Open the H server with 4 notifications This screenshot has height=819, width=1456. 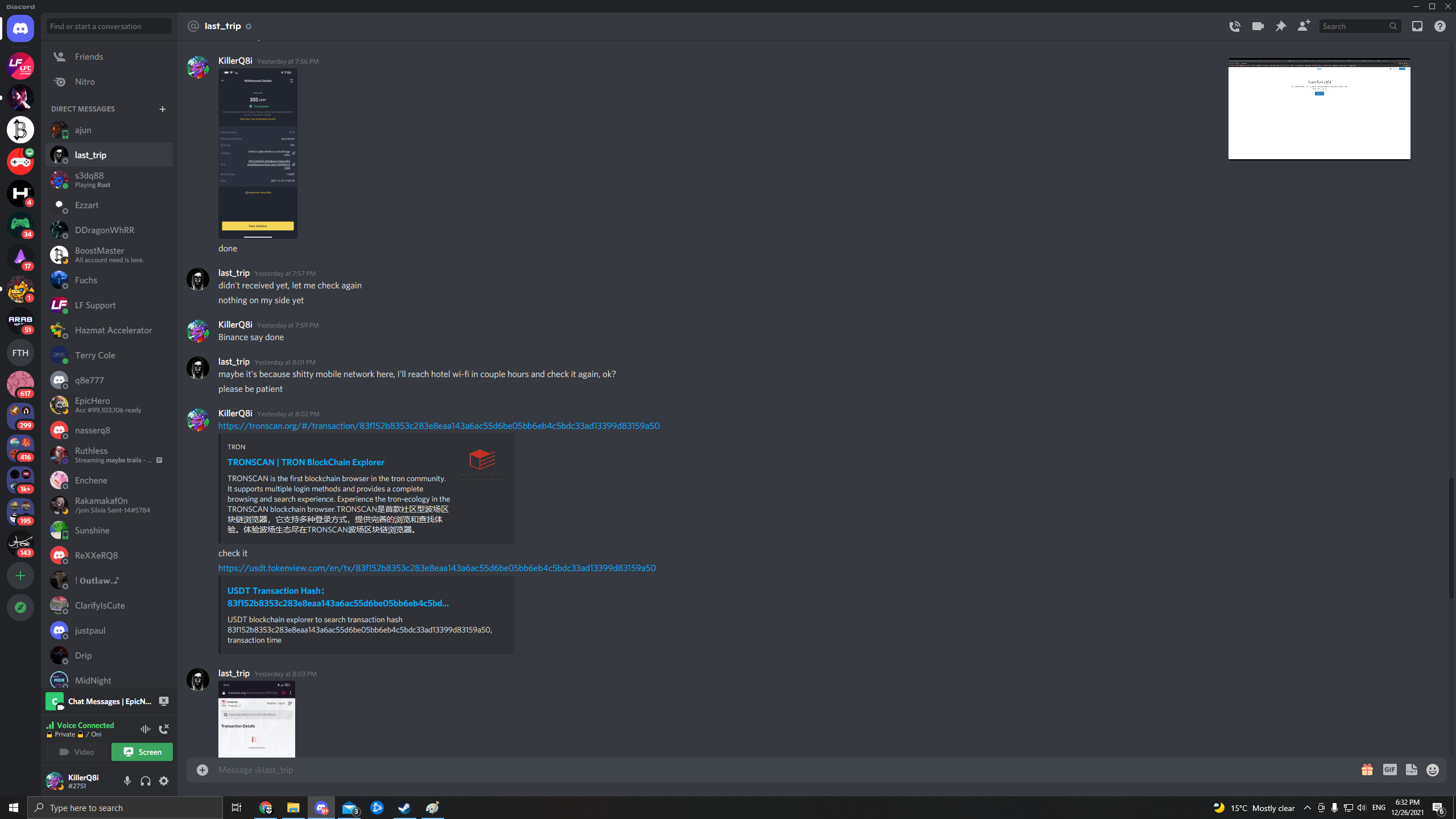(x=20, y=193)
